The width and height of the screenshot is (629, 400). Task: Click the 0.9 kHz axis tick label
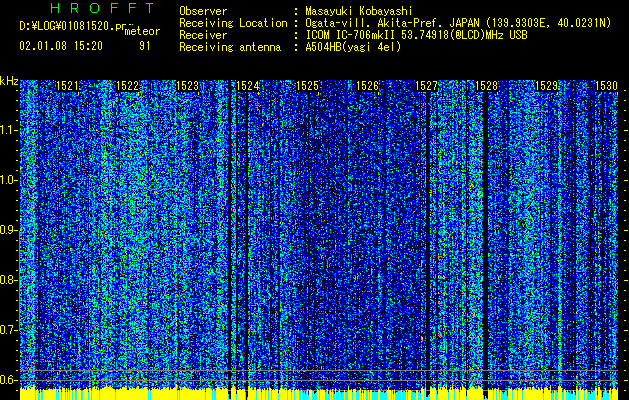[8, 230]
